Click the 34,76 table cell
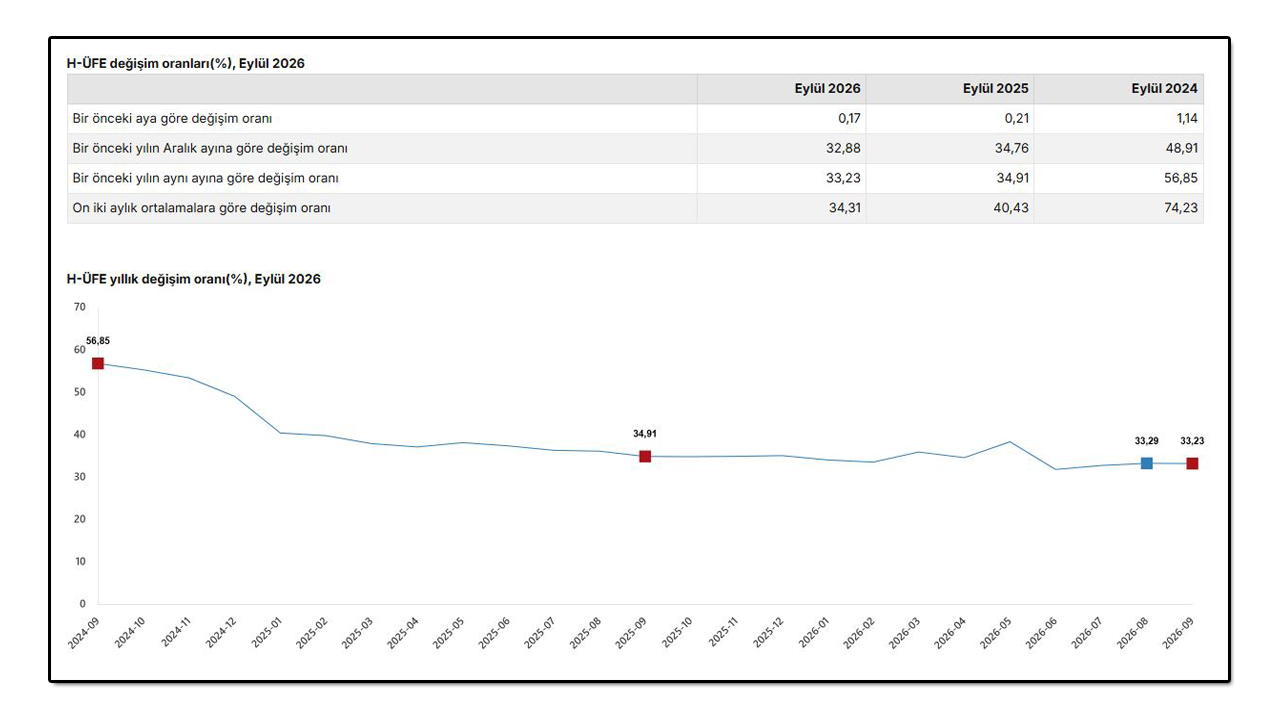The width and height of the screenshot is (1280, 720). (950, 148)
